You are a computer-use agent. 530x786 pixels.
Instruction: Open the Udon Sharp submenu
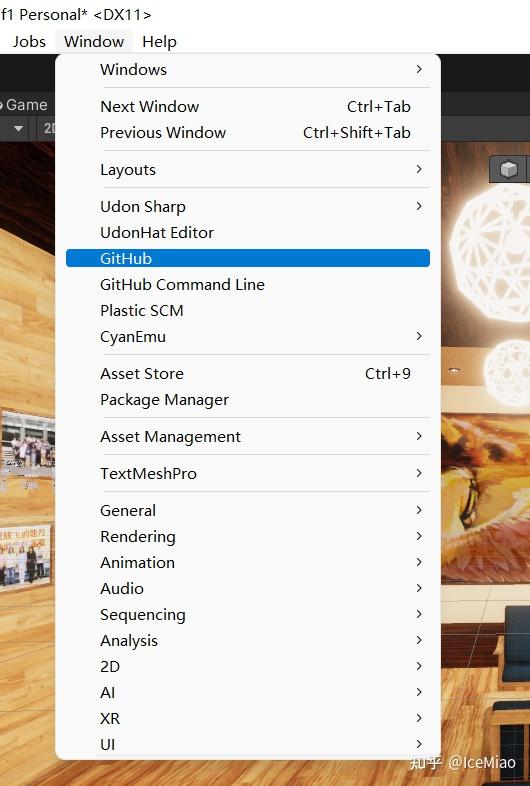(248, 207)
